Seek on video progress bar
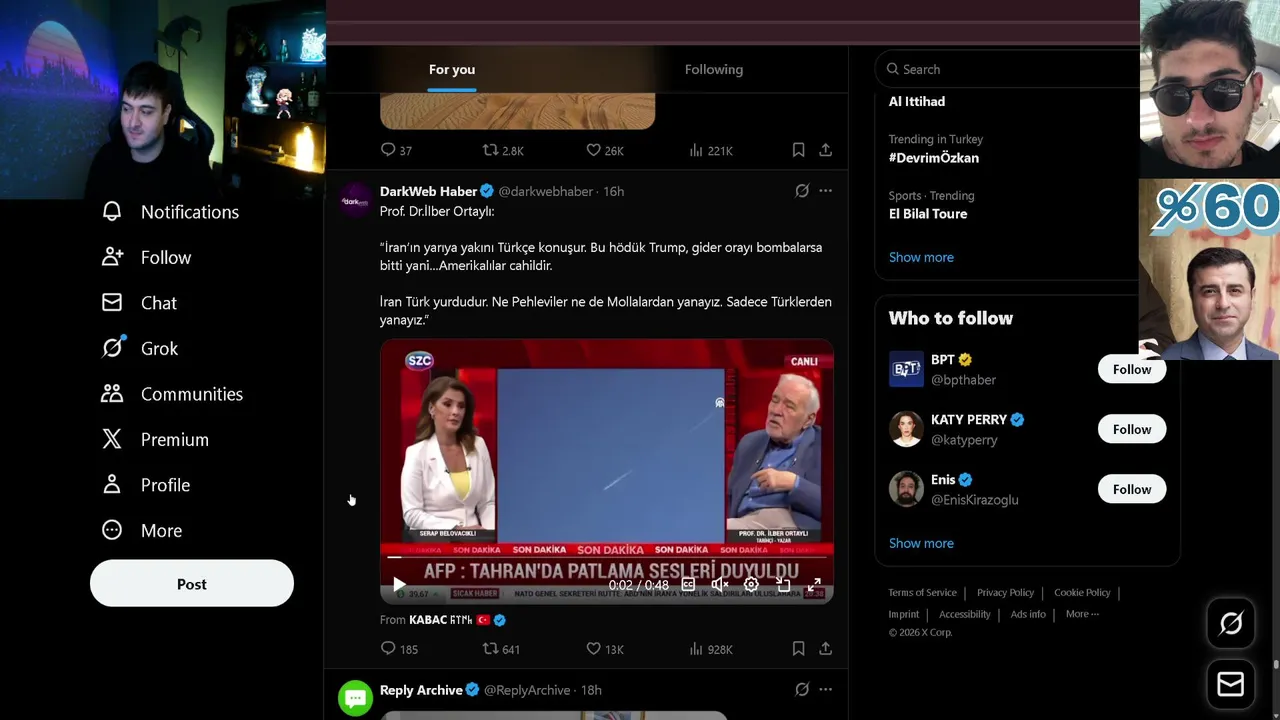Image resolution: width=1280 pixels, height=720 pixels. pos(606,557)
